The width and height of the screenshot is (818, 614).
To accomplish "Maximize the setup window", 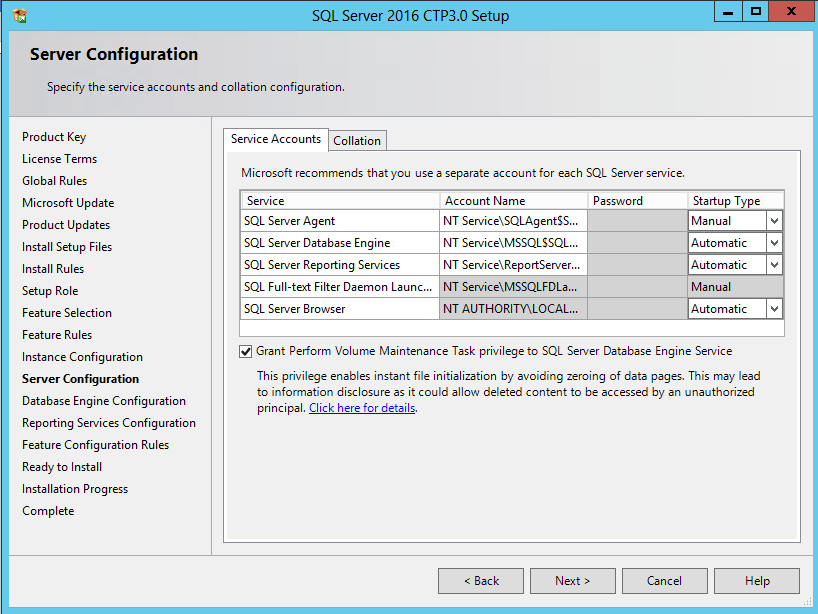I will click(x=756, y=12).
